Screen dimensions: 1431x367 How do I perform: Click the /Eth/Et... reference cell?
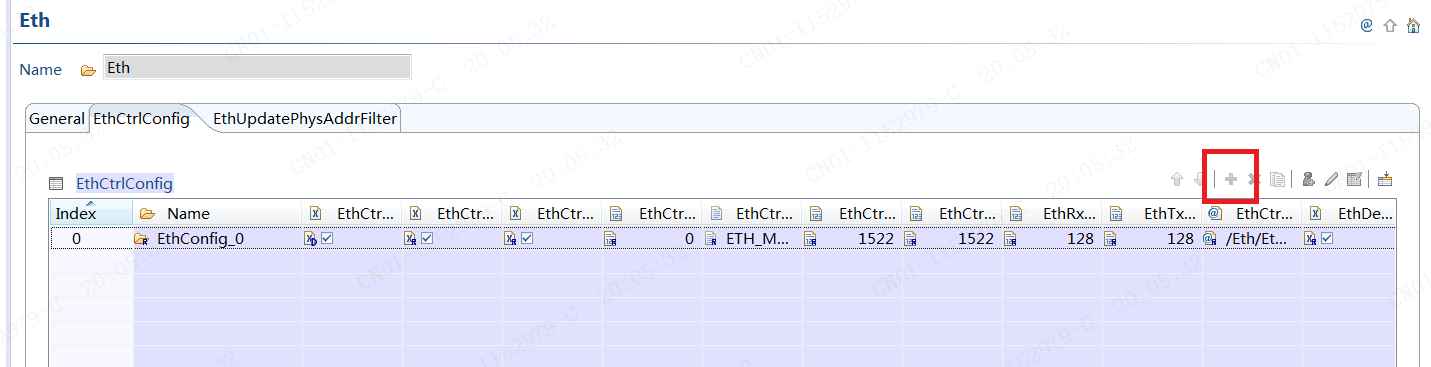point(1252,239)
